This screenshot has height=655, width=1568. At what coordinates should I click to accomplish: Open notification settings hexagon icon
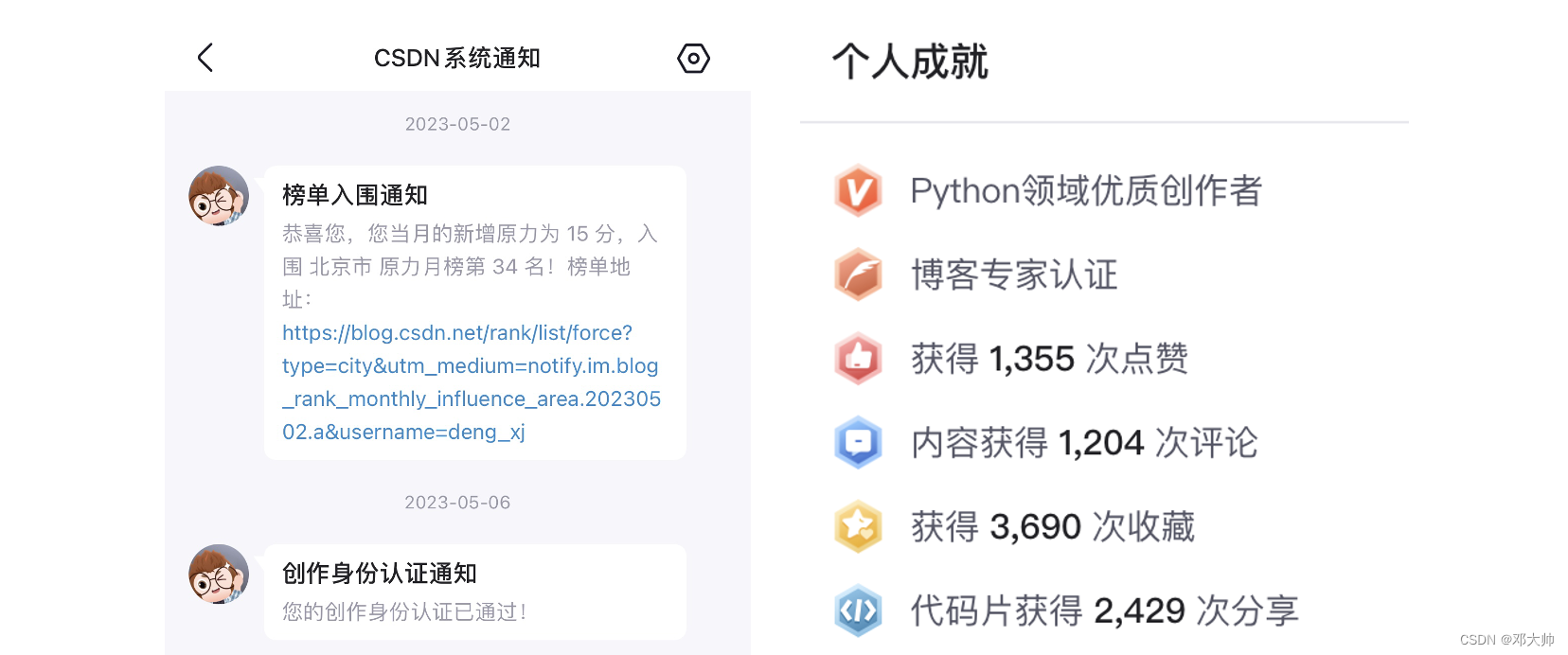pos(693,59)
